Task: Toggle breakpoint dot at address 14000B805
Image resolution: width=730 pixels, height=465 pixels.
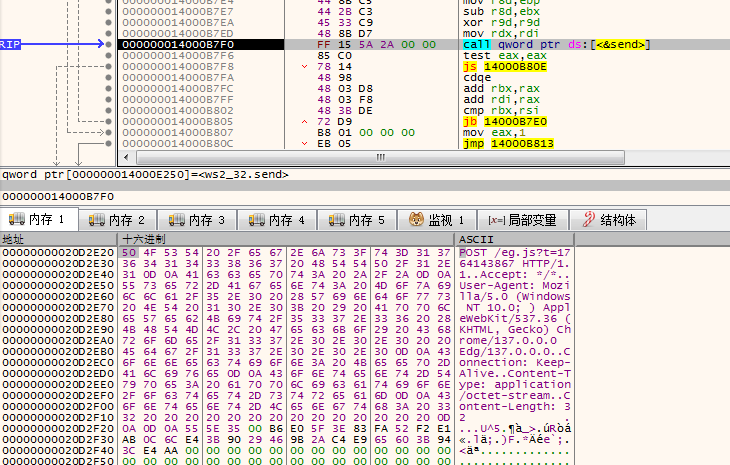Action: (x=108, y=121)
